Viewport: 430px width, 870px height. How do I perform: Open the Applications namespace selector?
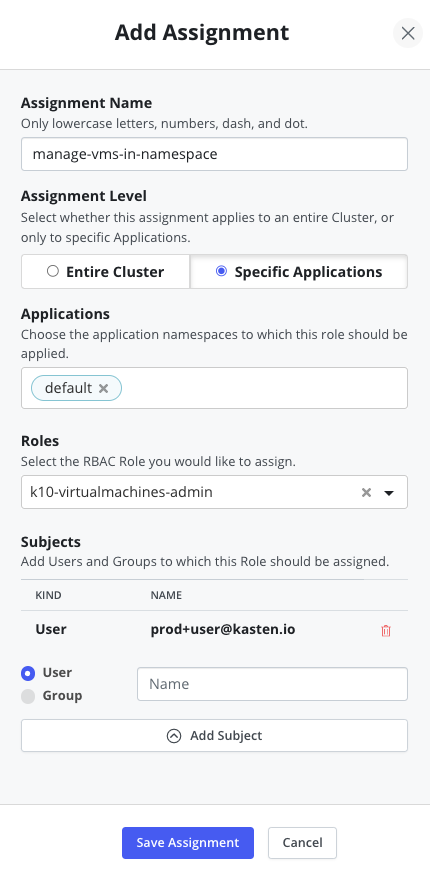click(214, 388)
